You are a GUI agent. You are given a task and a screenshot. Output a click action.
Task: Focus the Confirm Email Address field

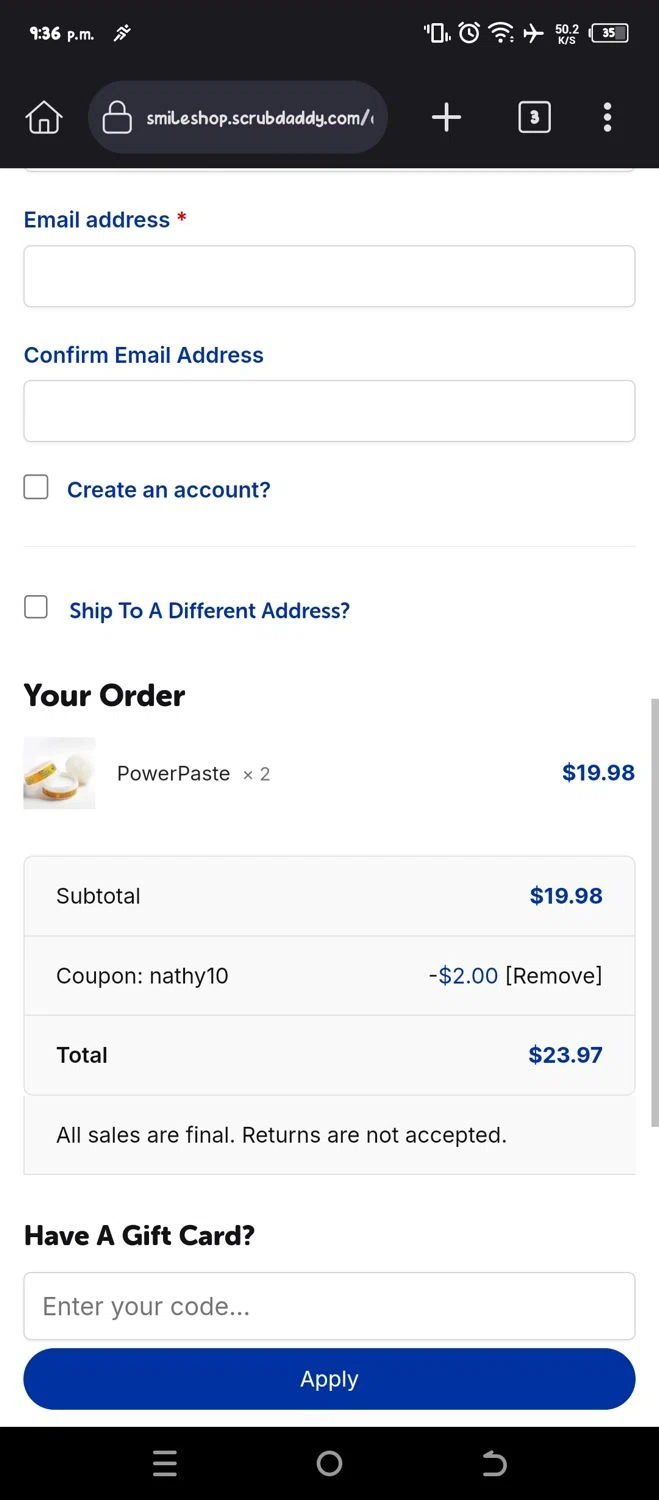(329, 411)
